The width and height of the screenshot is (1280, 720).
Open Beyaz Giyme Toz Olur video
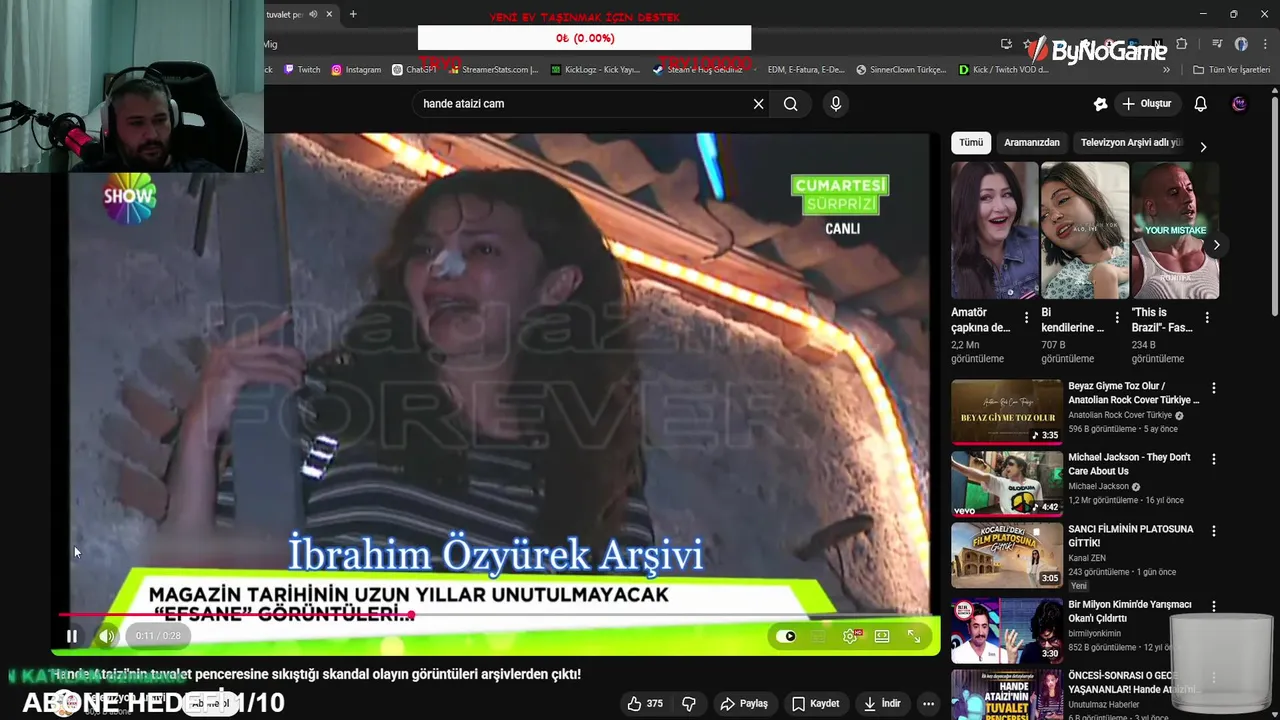[x=1007, y=411]
